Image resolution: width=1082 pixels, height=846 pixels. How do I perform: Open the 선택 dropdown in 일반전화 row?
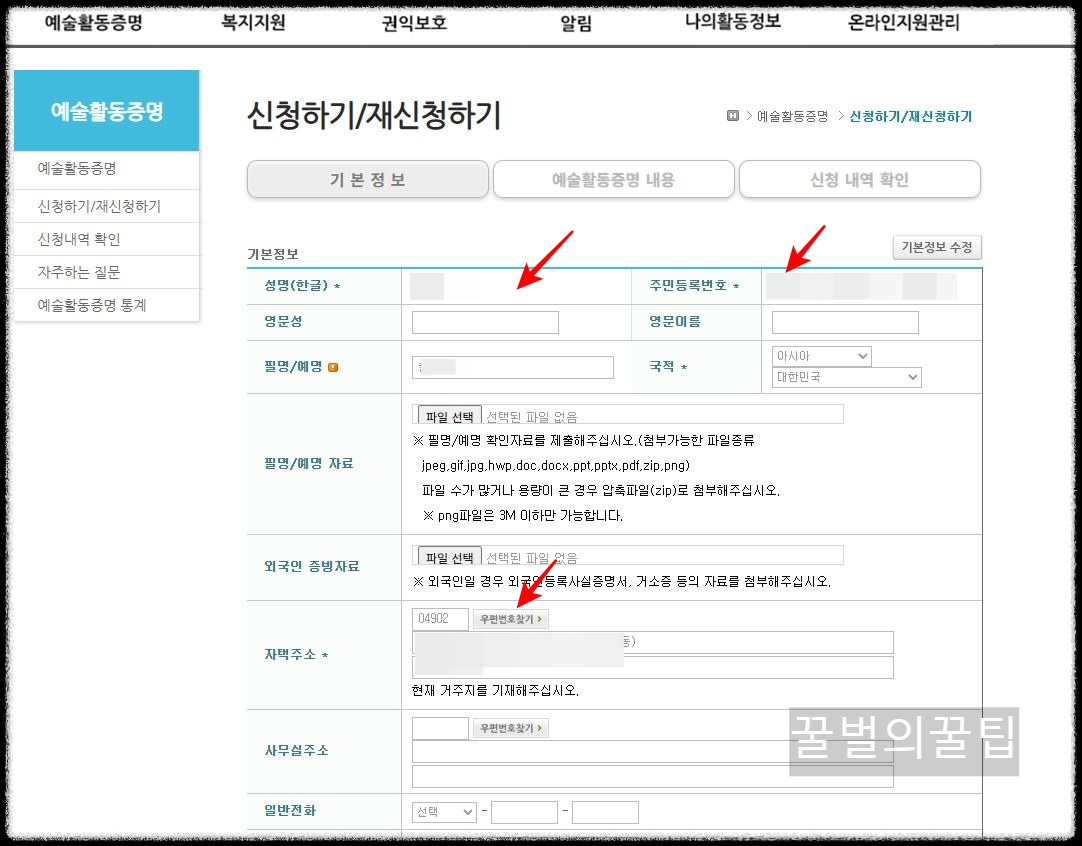coord(443,811)
